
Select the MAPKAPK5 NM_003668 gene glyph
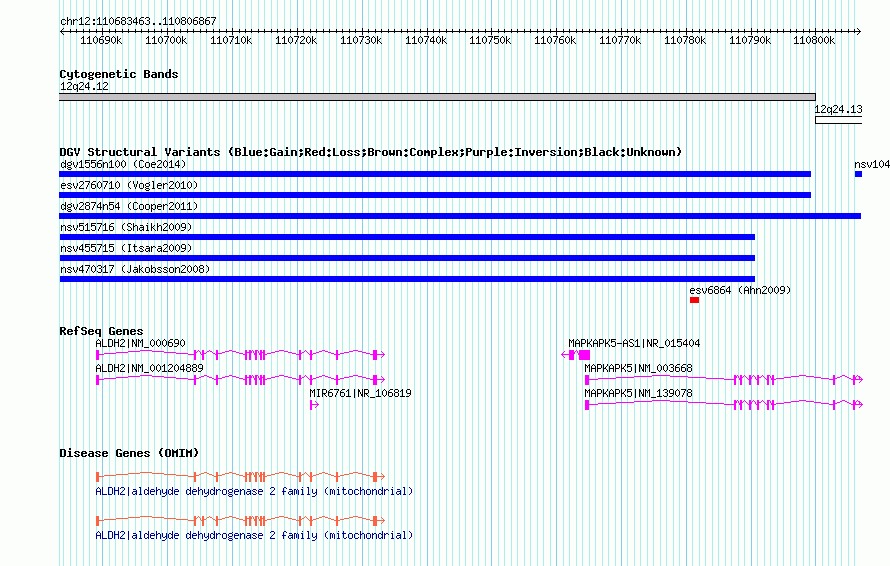[x=724, y=379]
